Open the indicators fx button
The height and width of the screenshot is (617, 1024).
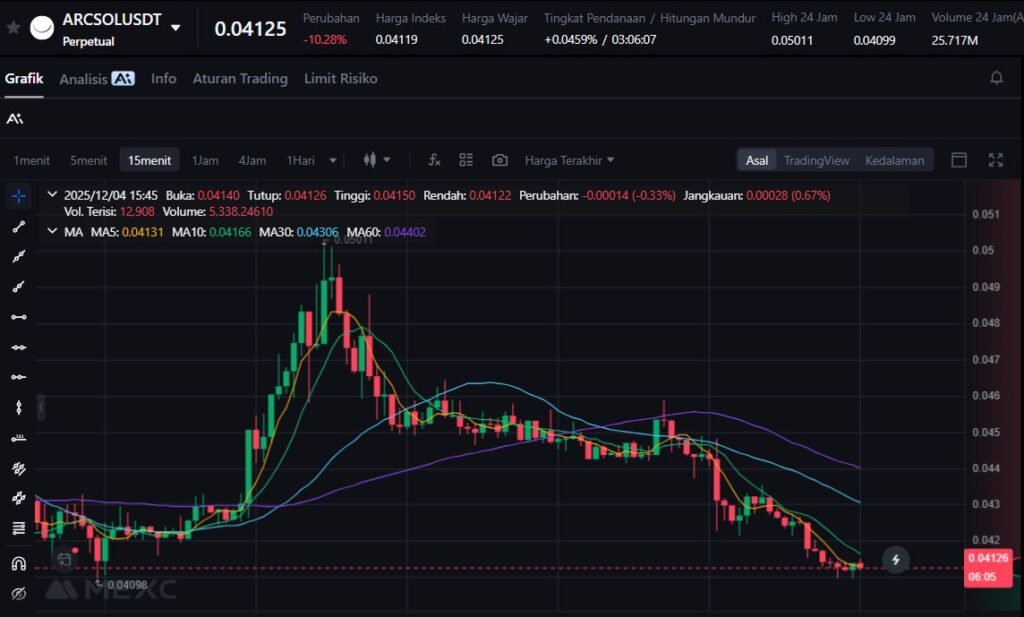(x=434, y=160)
